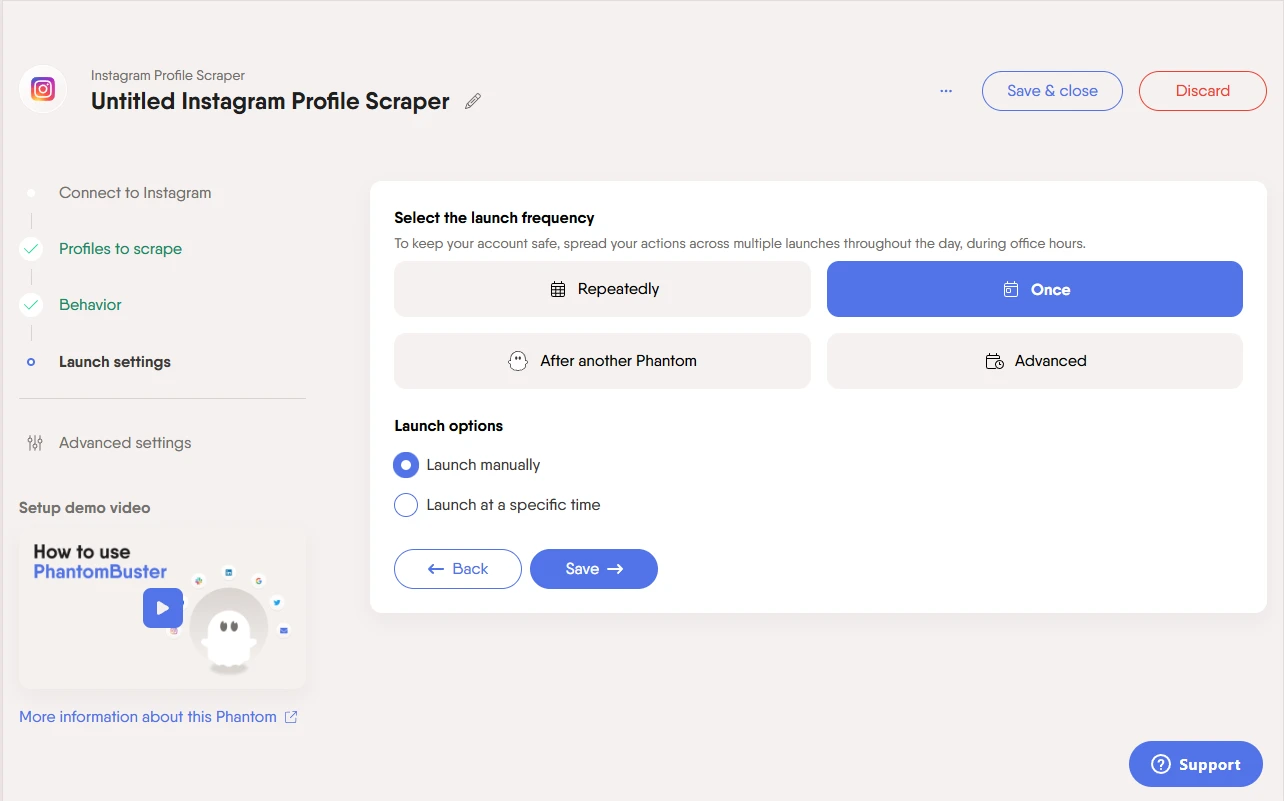Image resolution: width=1284 pixels, height=801 pixels.
Task: Click the red Discard button
Action: pyautogui.click(x=1203, y=91)
